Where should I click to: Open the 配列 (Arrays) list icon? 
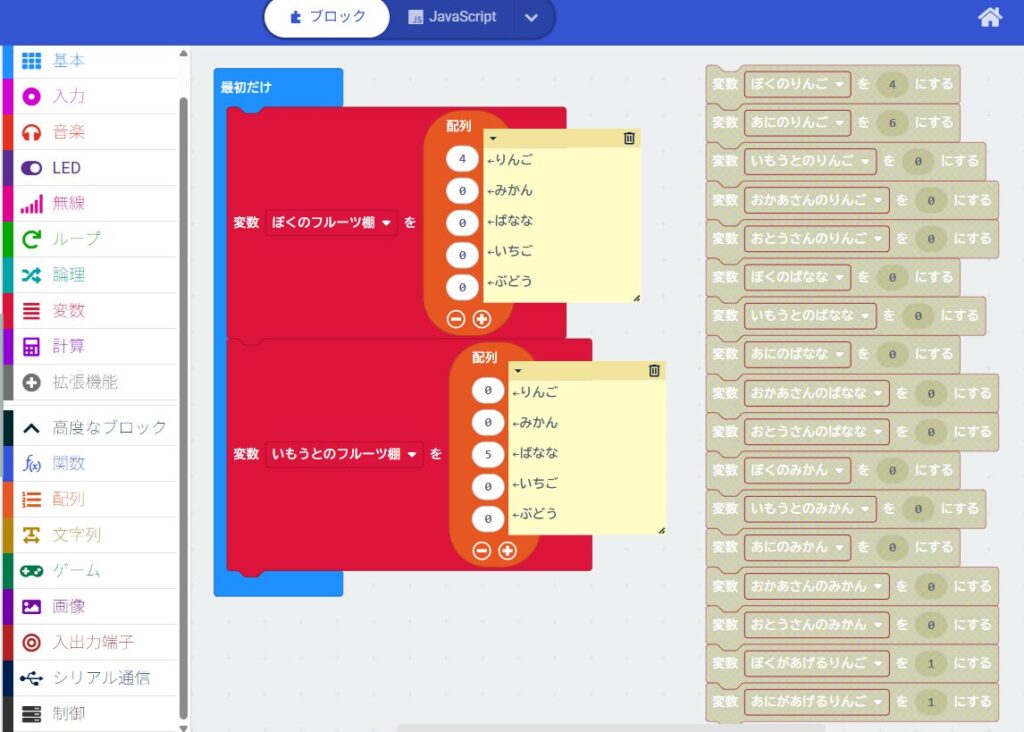pos(31,500)
